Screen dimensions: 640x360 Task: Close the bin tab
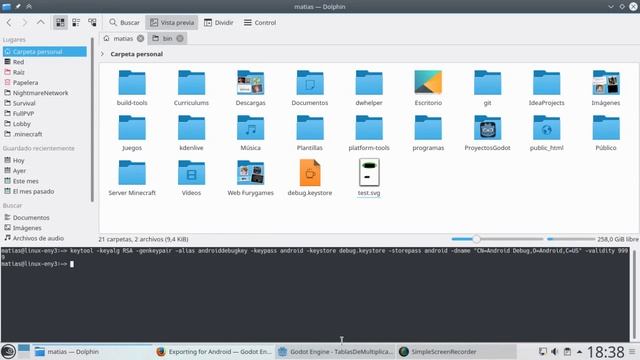(x=180, y=38)
